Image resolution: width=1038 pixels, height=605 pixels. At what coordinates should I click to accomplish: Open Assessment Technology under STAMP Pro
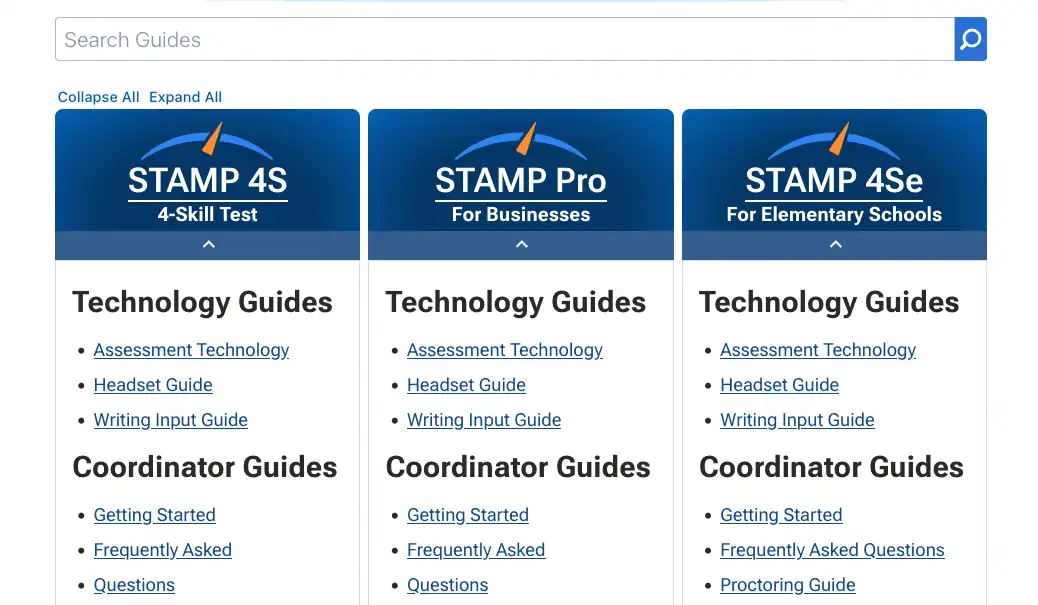coord(504,350)
